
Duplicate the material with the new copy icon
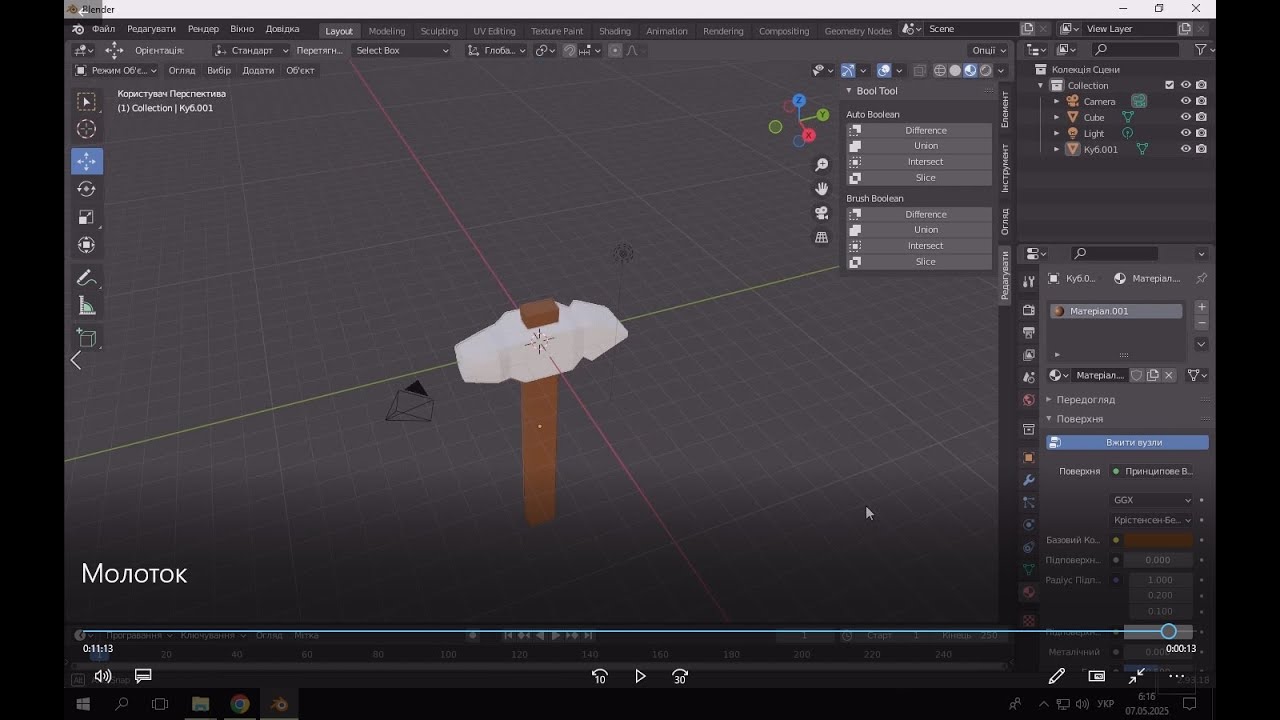[x=1152, y=375]
